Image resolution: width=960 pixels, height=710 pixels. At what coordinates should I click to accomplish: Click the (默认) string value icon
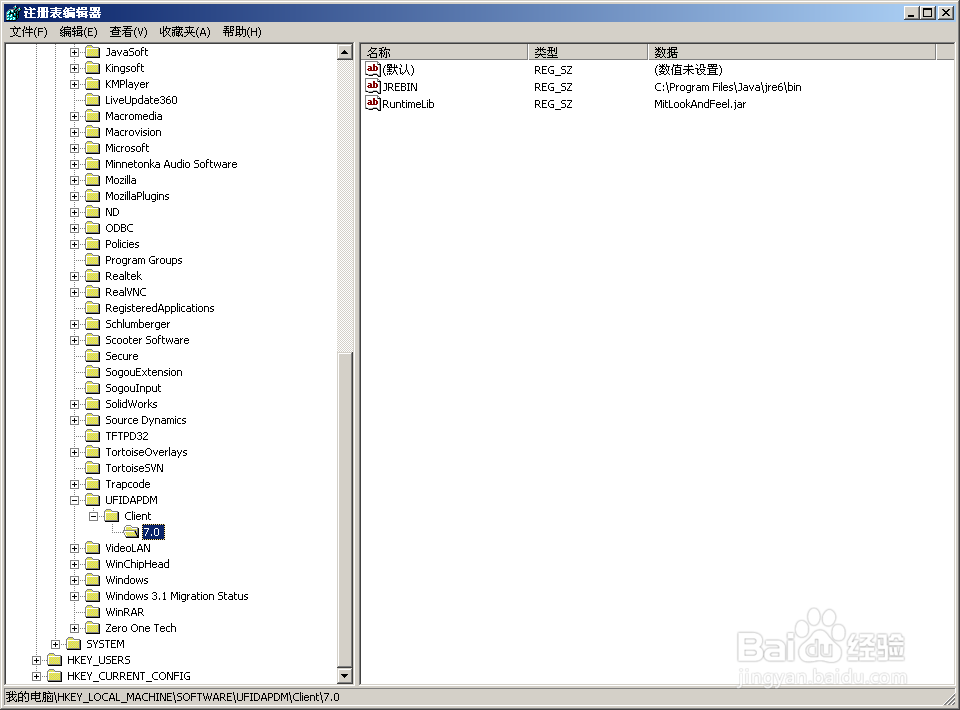pos(373,69)
